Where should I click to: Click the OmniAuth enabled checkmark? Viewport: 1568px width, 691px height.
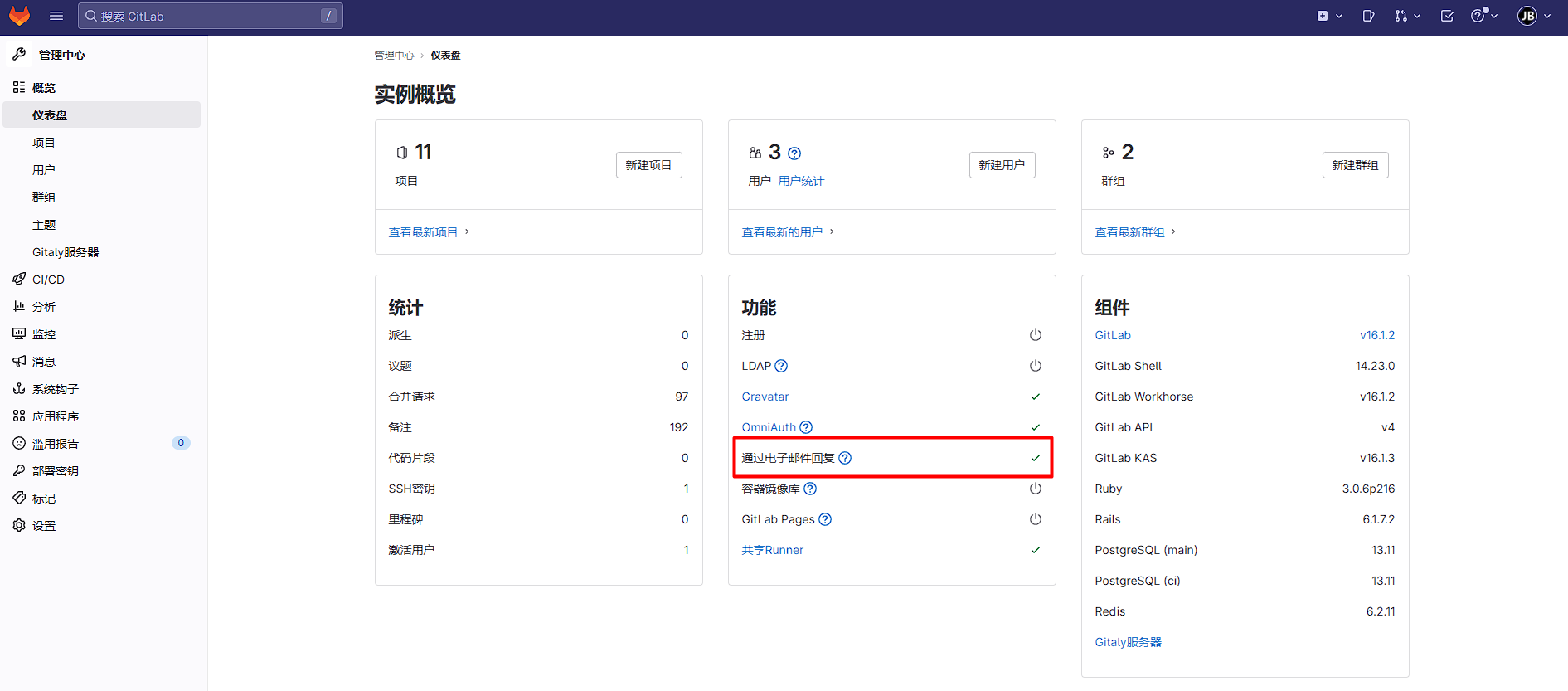(x=1036, y=427)
